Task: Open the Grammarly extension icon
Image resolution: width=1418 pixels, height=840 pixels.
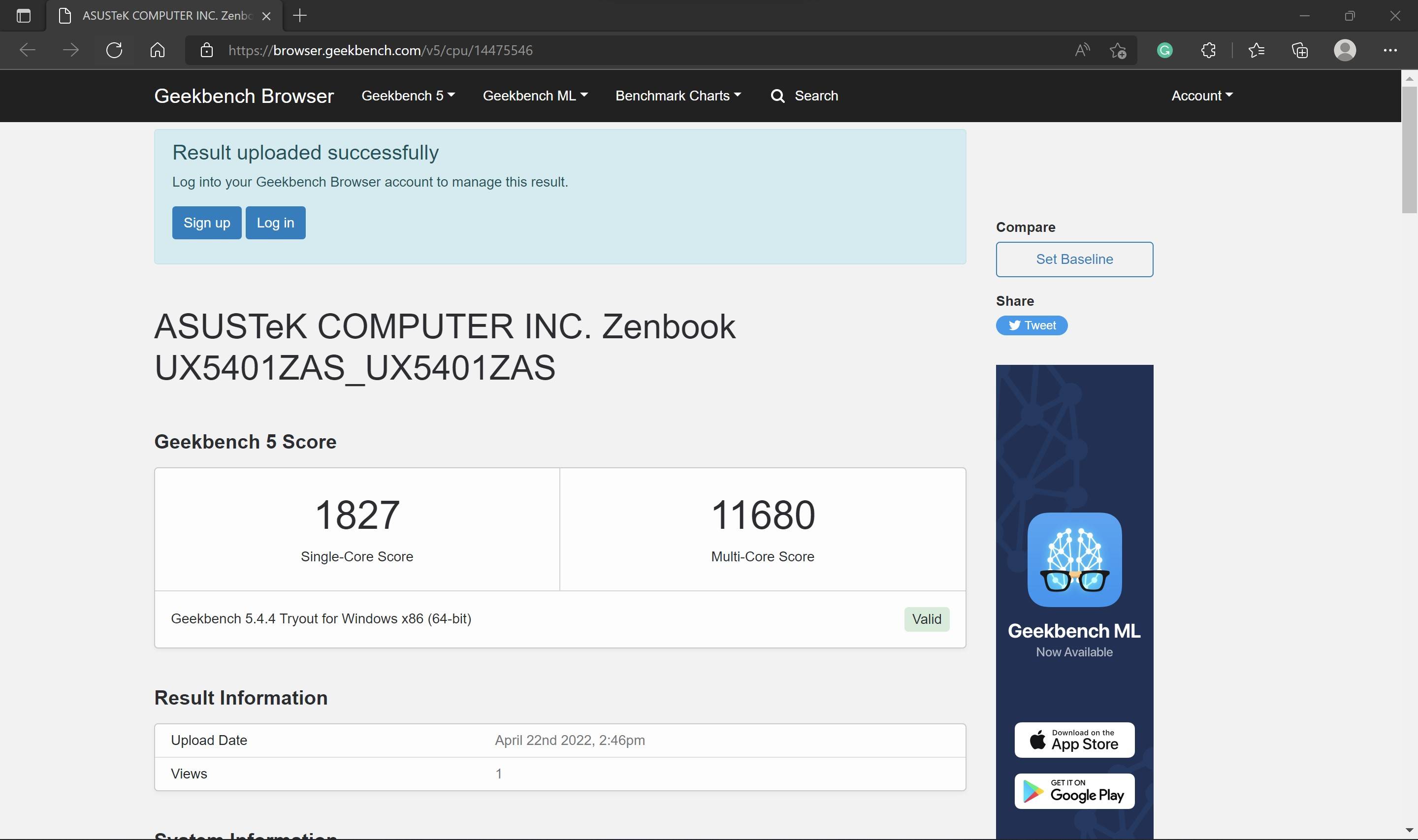Action: 1164,50
